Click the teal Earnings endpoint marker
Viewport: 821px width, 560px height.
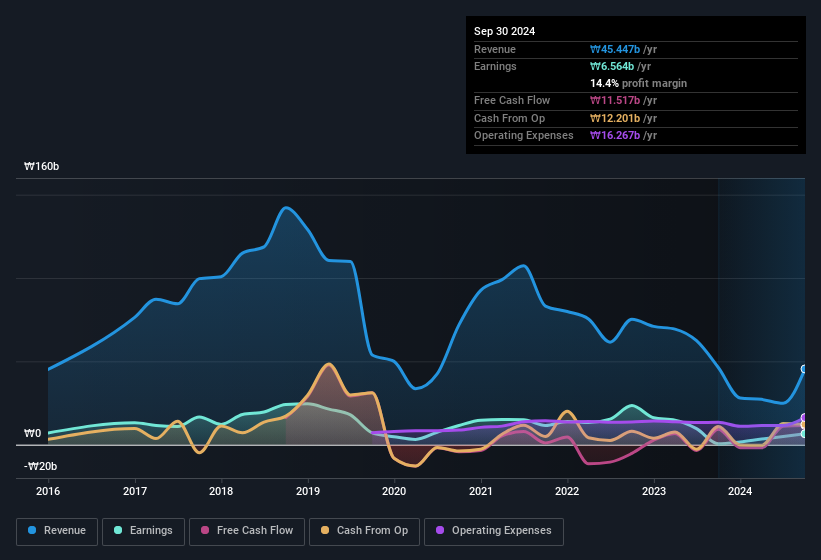pos(804,434)
